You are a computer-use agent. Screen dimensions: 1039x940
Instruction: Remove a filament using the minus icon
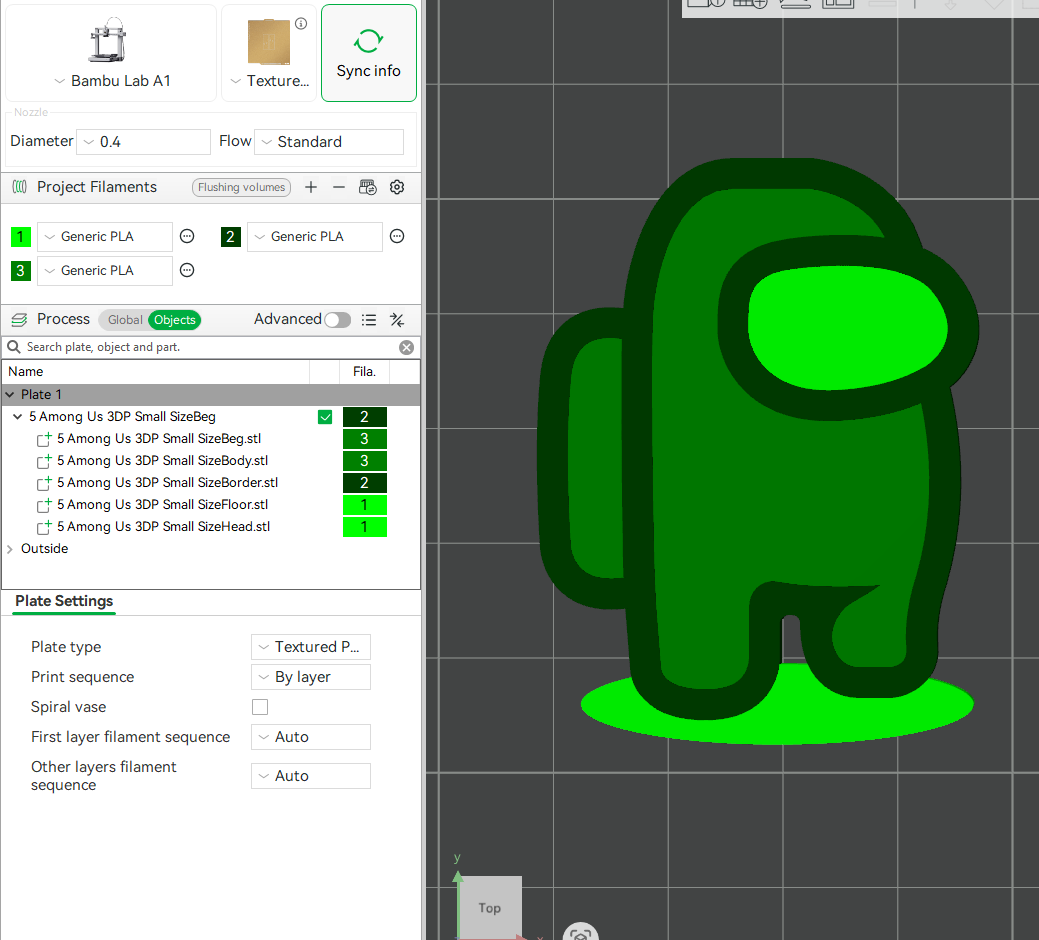[340, 187]
